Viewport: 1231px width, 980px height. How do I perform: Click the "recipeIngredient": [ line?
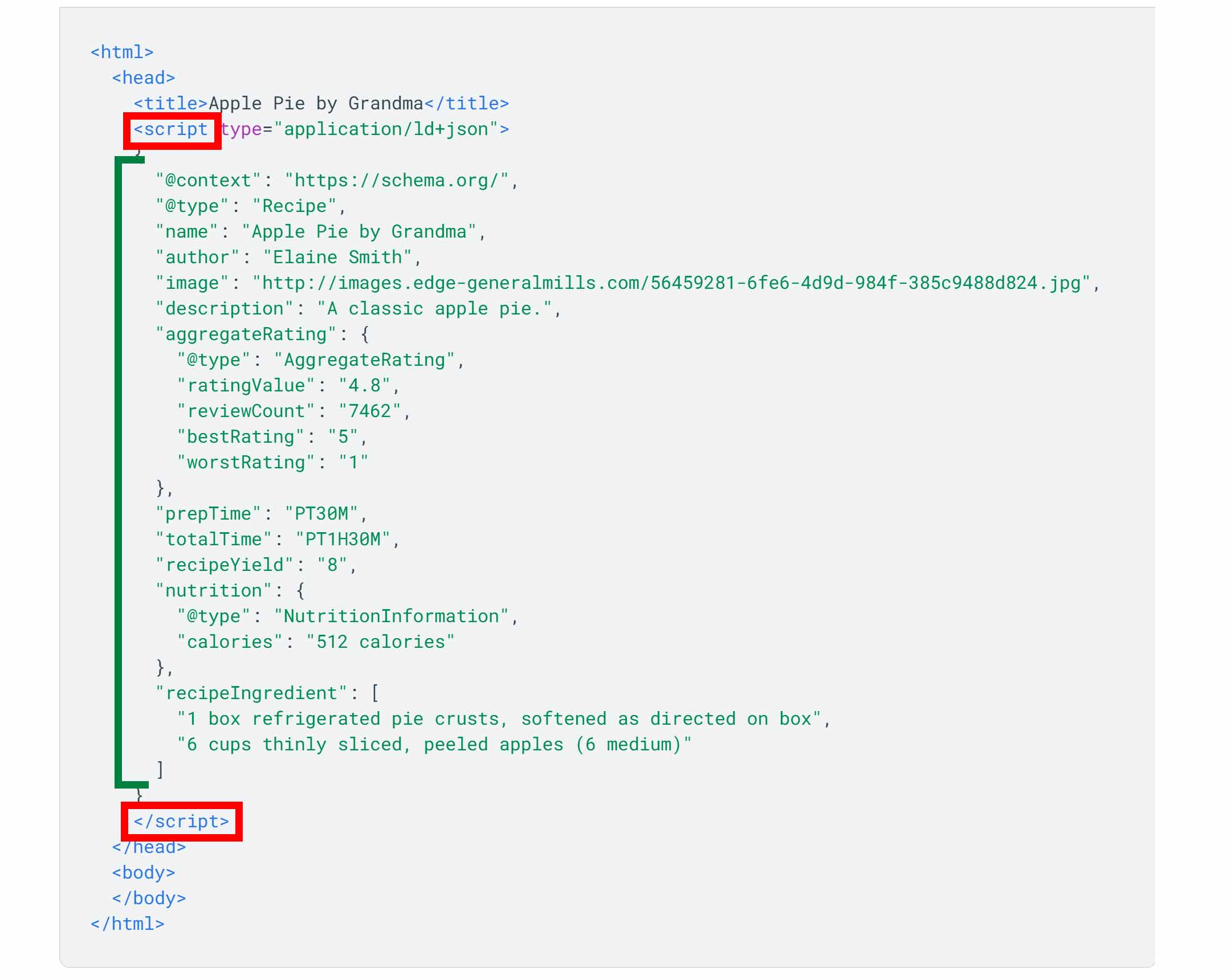tap(267, 695)
